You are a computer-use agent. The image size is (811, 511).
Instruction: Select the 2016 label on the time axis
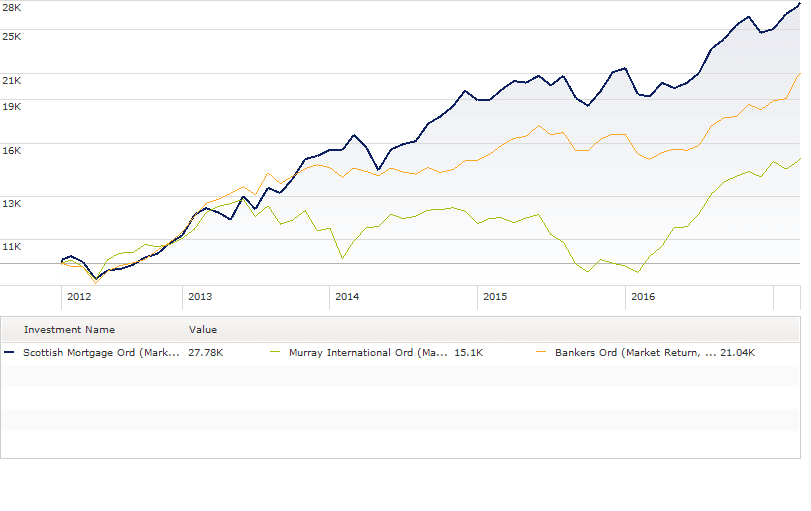tap(642, 297)
